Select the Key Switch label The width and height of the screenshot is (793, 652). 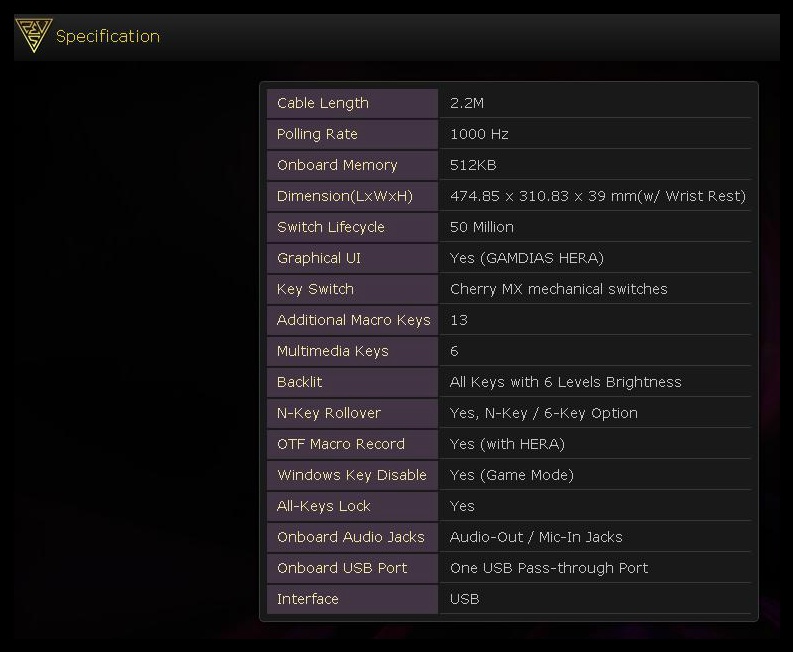315,289
